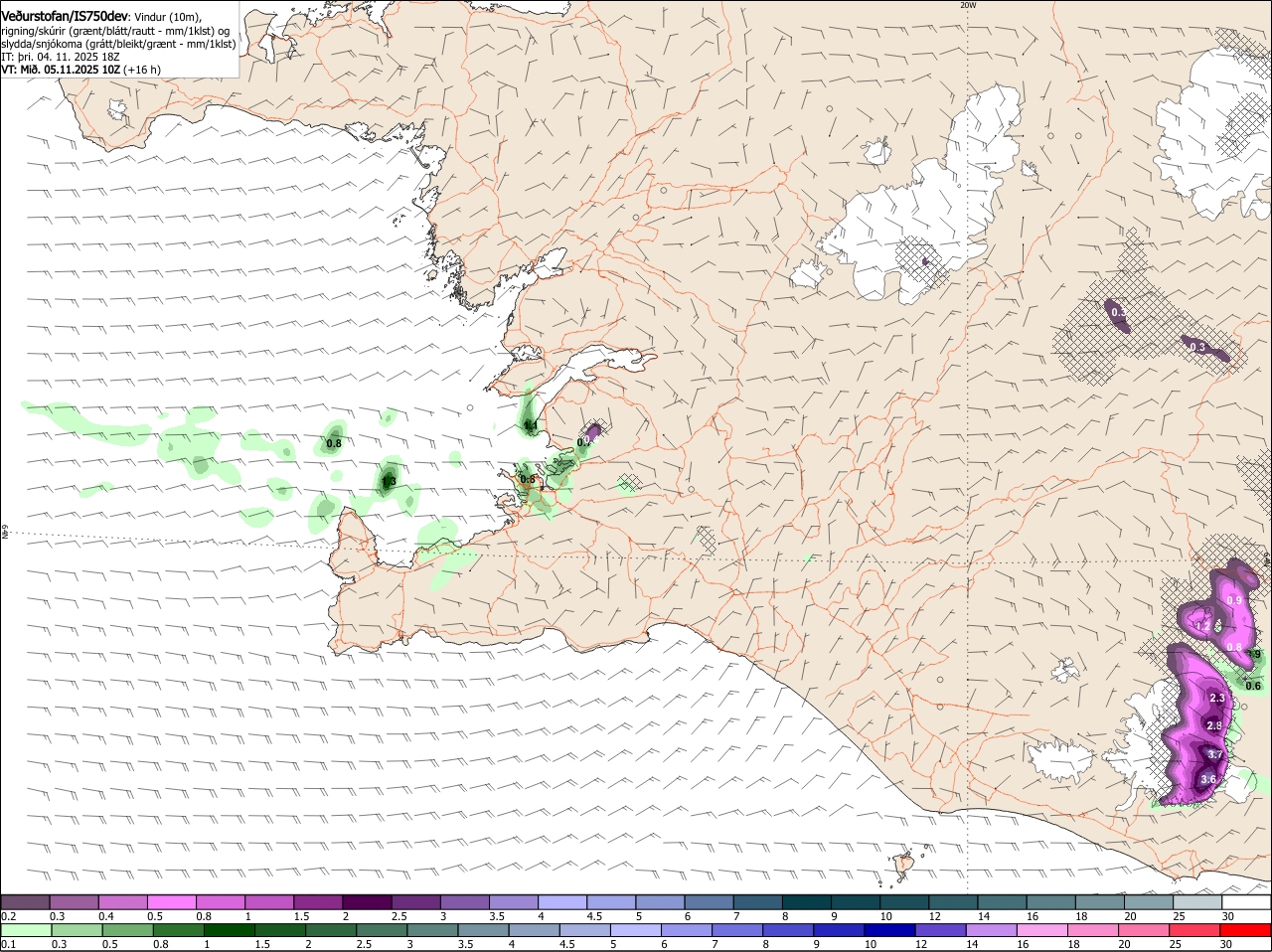This screenshot has height=952, width=1272.
Task: Click the 1.1 rain value on the map
Action: click(531, 425)
